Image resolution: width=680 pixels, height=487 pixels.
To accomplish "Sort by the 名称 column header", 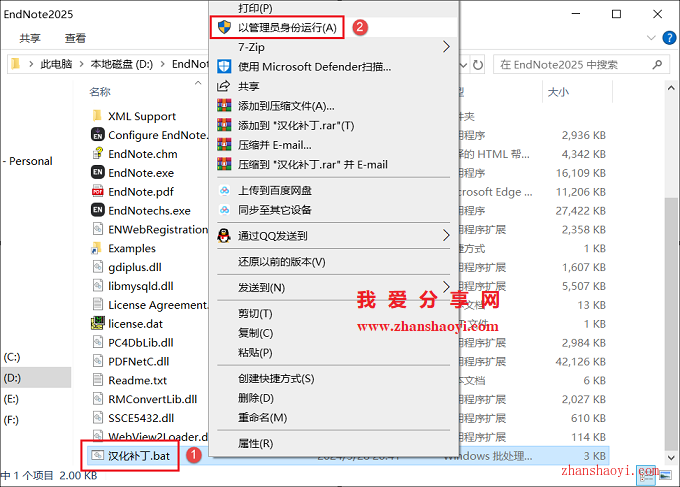I will pos(100,92).
